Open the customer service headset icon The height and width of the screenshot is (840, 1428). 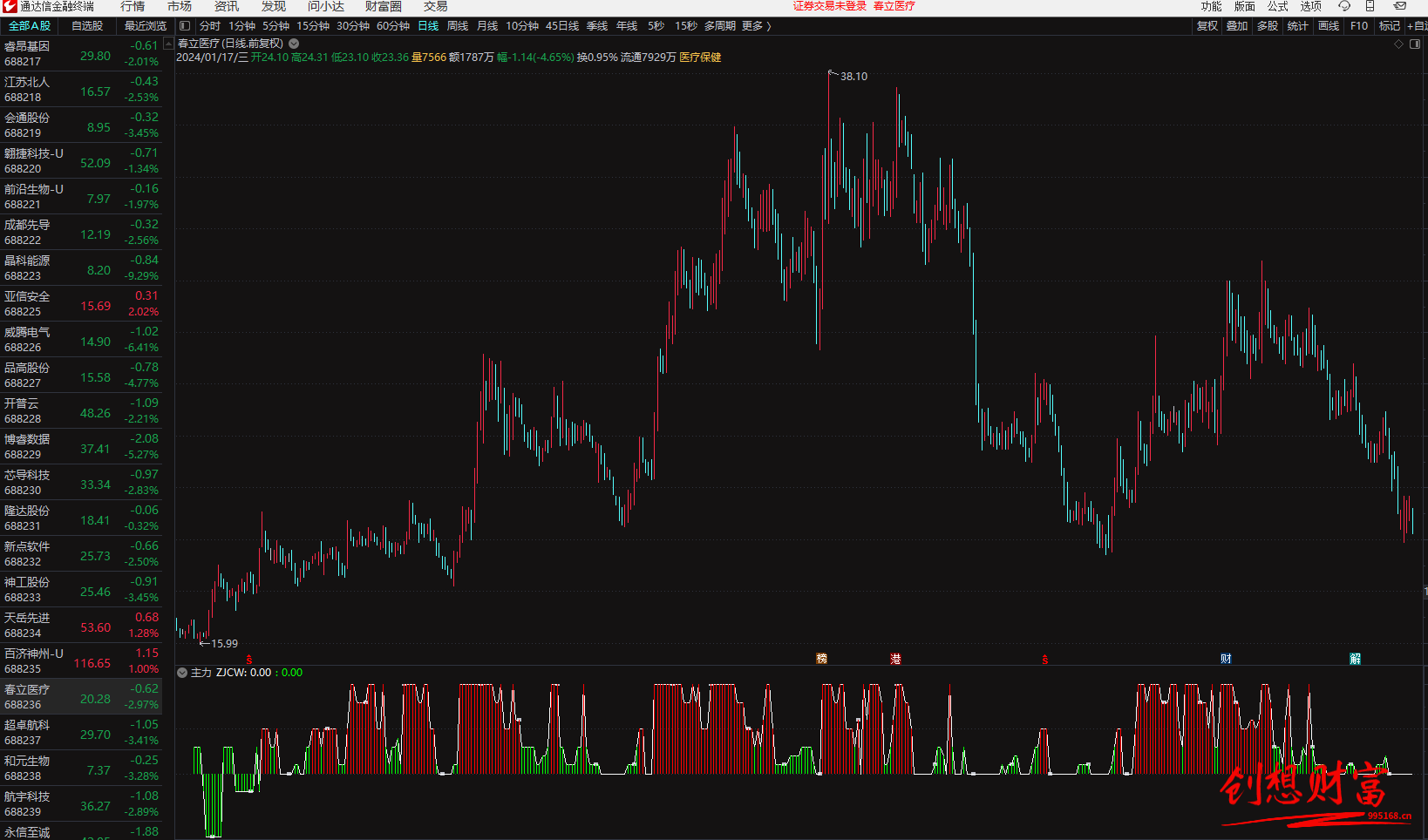tap(1343, 6)
